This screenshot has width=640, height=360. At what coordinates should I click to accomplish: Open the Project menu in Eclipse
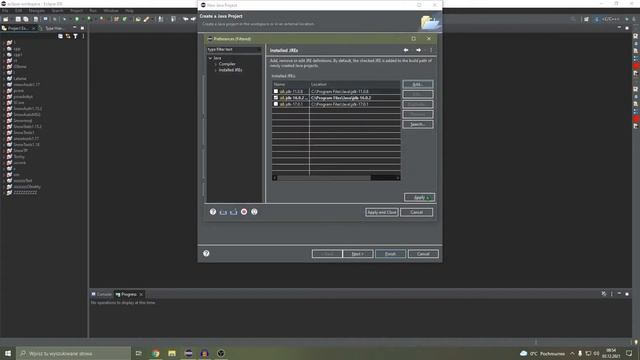pyautogui.click(x=76, y=11)
